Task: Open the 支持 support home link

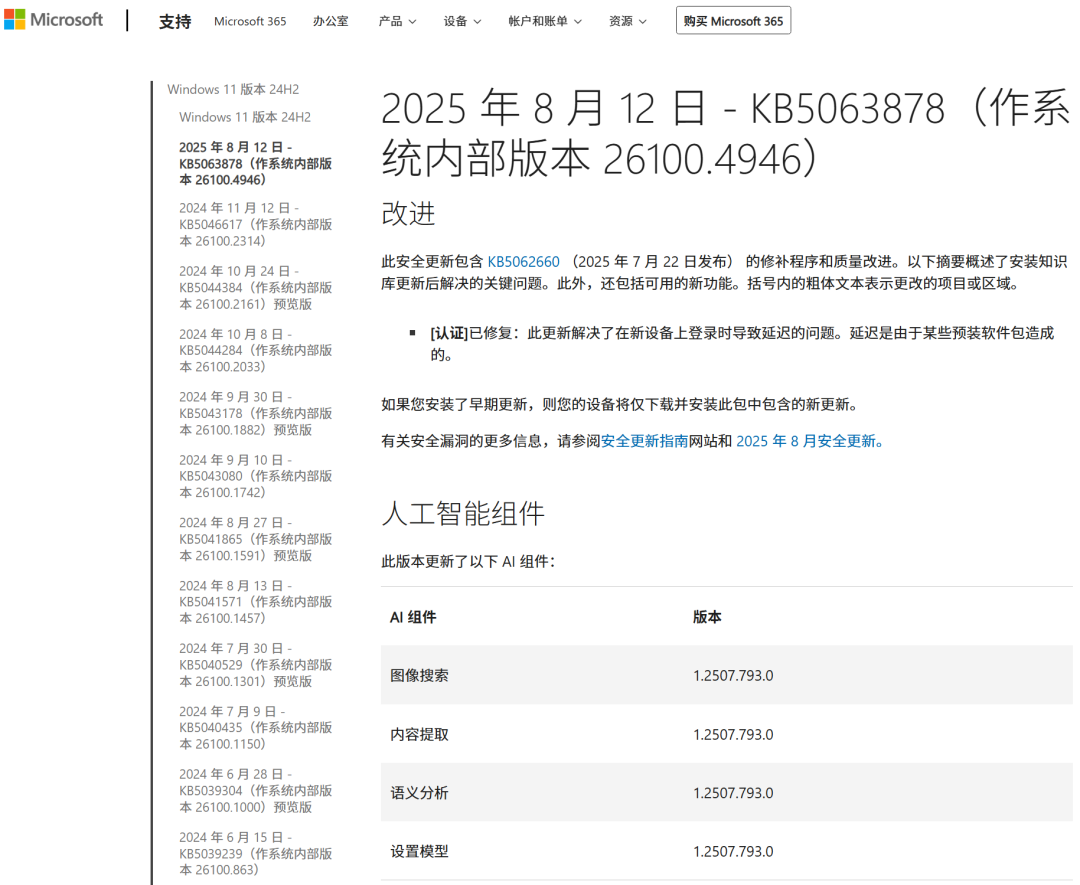Action: [x=175, y=21]
